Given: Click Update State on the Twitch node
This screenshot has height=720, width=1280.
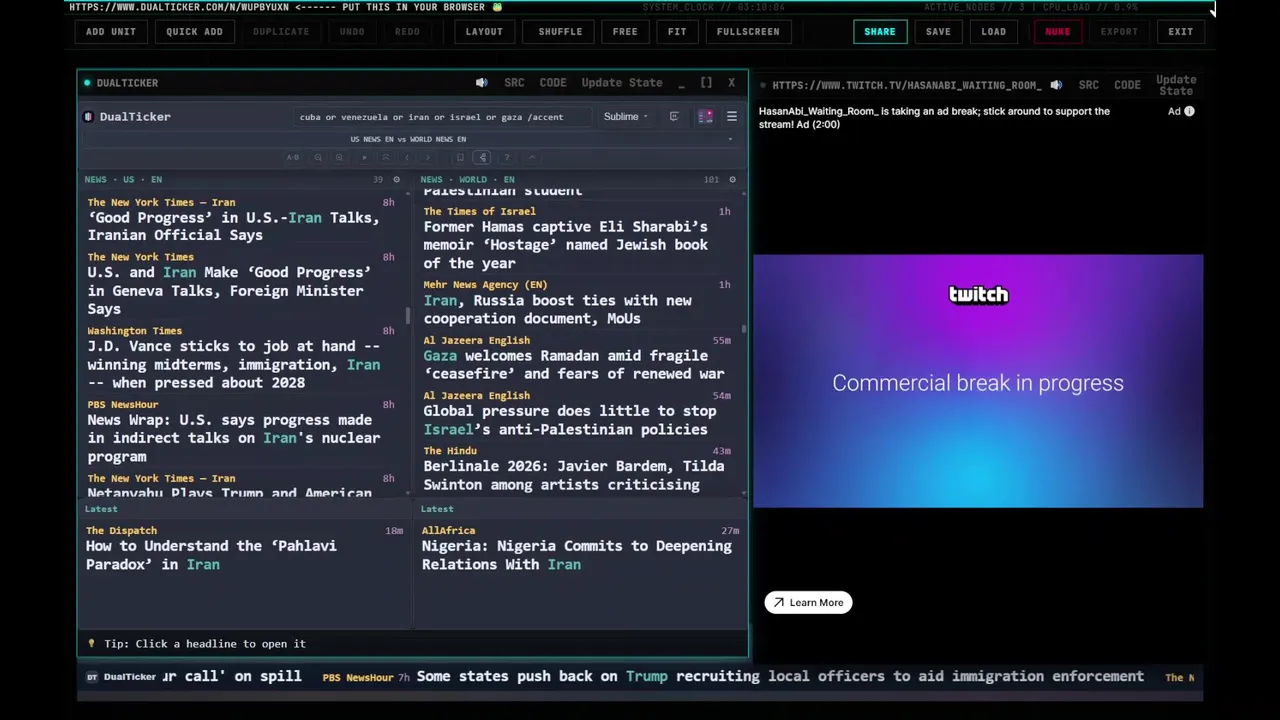Looking at the screenshot, I should 1176,85.
